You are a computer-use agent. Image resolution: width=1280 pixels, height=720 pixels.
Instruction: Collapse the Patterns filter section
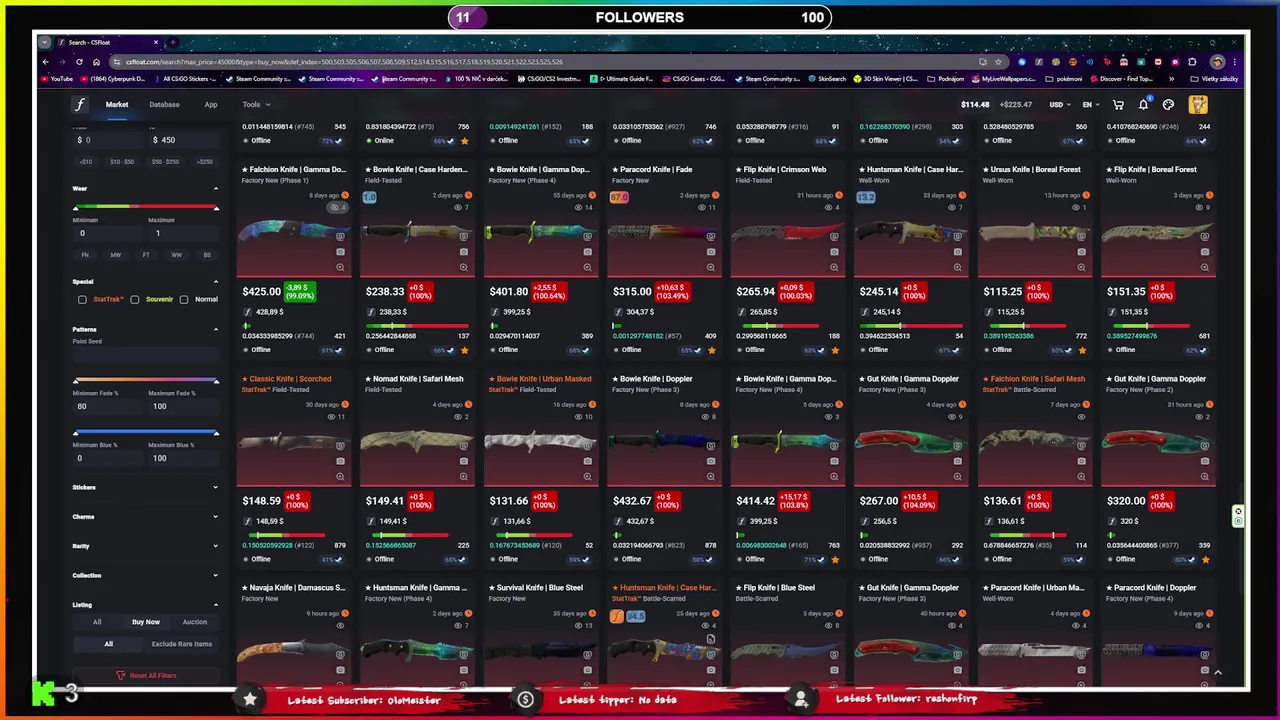coord(215,329)
